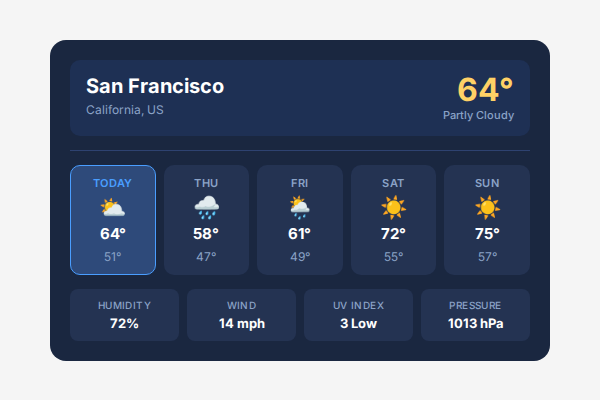Click the San Francisco city name
Screen dimensions: 600x400
(155, 87)
